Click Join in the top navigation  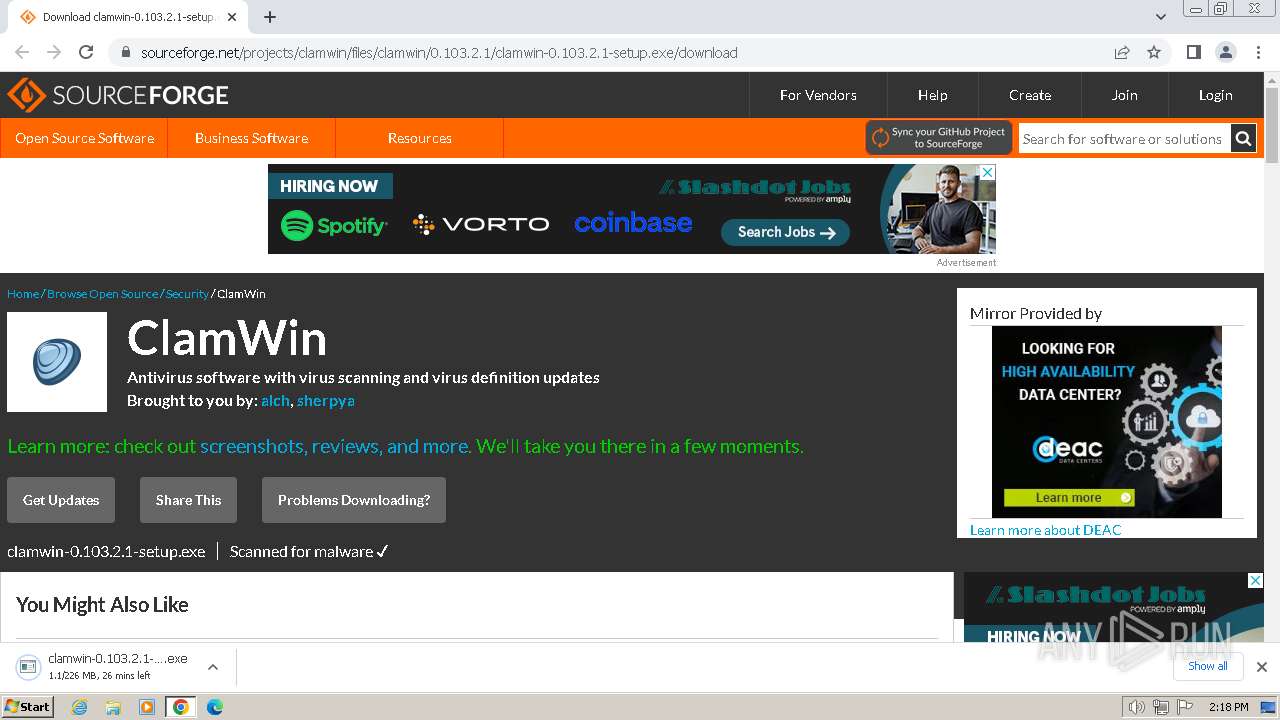click(x=1124, y=95)
